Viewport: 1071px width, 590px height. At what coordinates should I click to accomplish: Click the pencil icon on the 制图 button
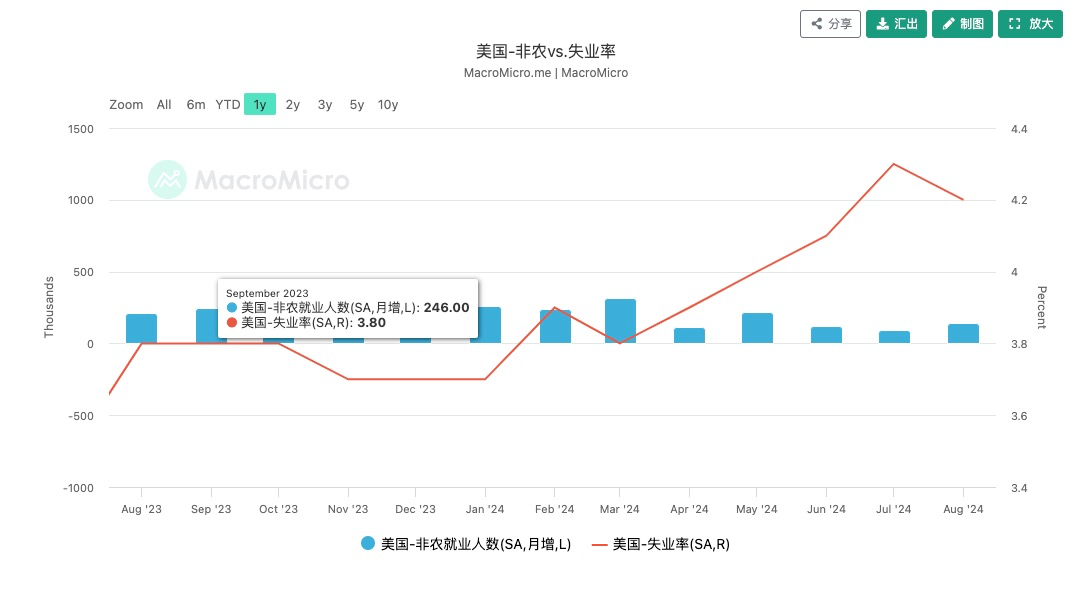coord(950,23)
